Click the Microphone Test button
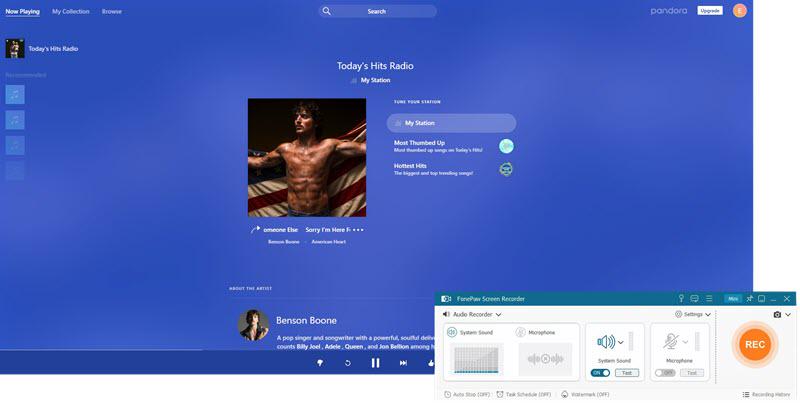 point(692,373)
